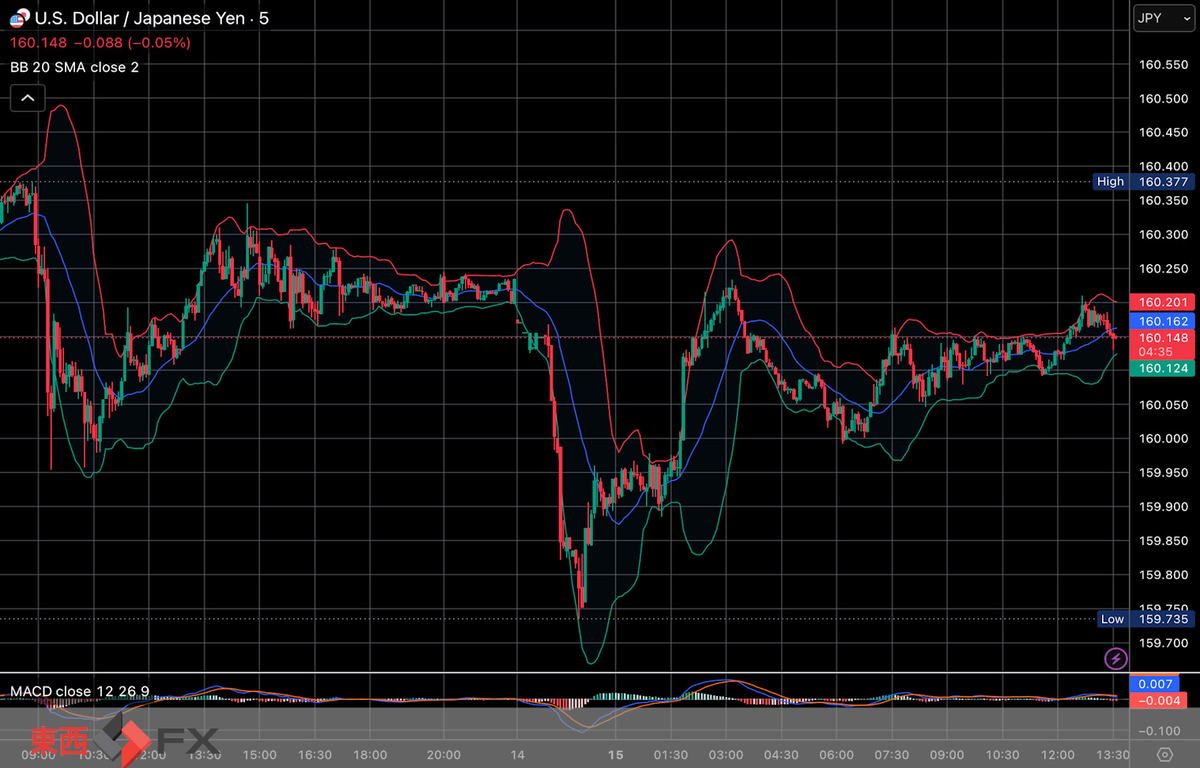Collapse the indicator legend chevron button
The height and width of the screenshot is (768, 1200).
[x=27, y=98]
